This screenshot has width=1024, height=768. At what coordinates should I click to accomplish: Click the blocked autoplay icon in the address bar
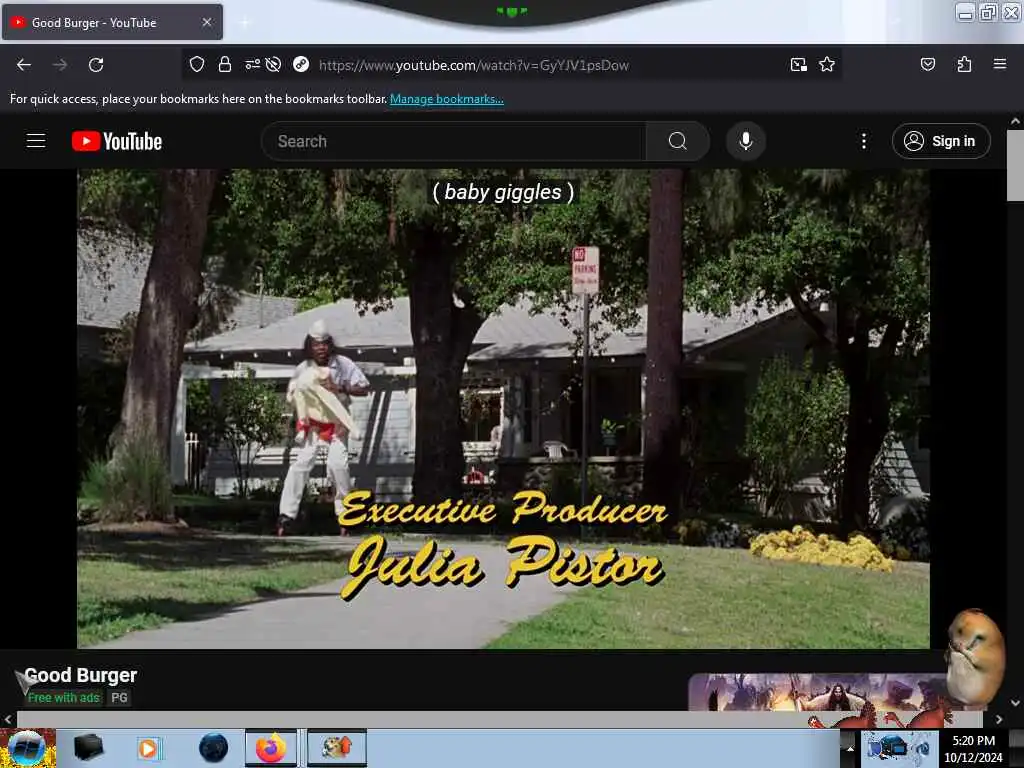click(274, 64)
